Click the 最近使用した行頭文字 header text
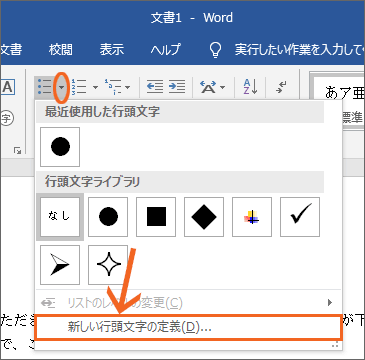This screenshot has height=360, width=365. [102, 112]
